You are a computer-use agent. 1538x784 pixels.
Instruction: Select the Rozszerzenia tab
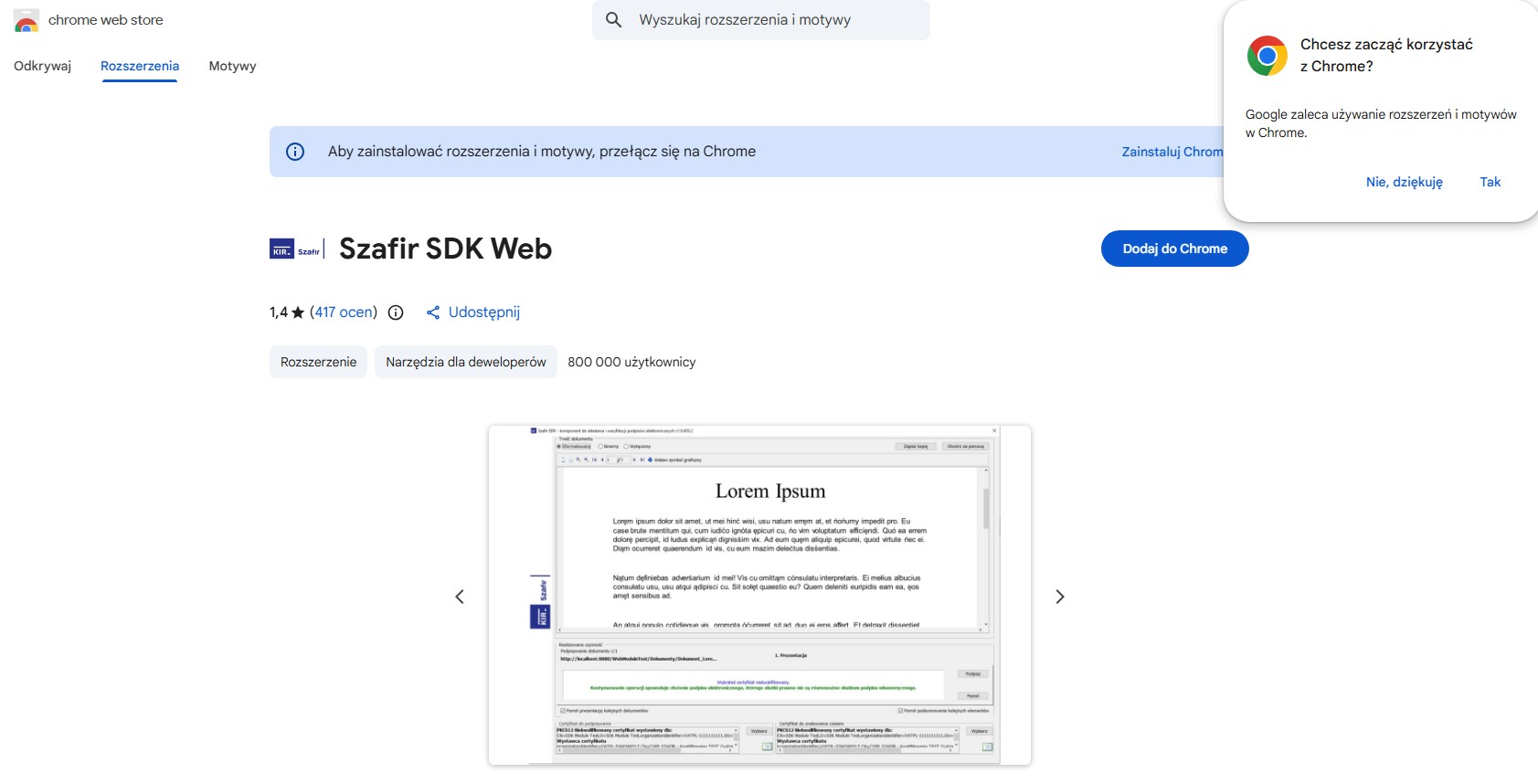(x=140, y=66)
